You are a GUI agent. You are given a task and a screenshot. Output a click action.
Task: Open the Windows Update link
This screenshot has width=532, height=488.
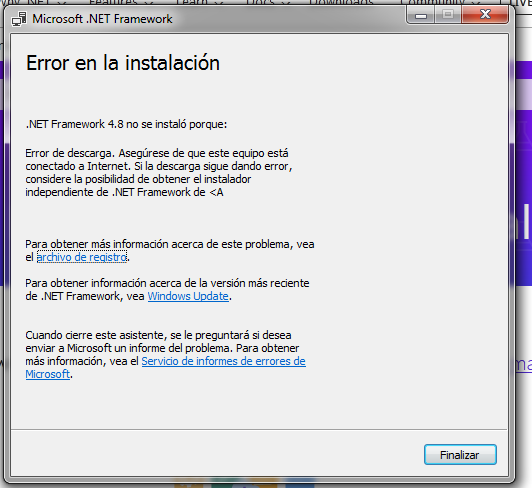(x=188, y=296)
